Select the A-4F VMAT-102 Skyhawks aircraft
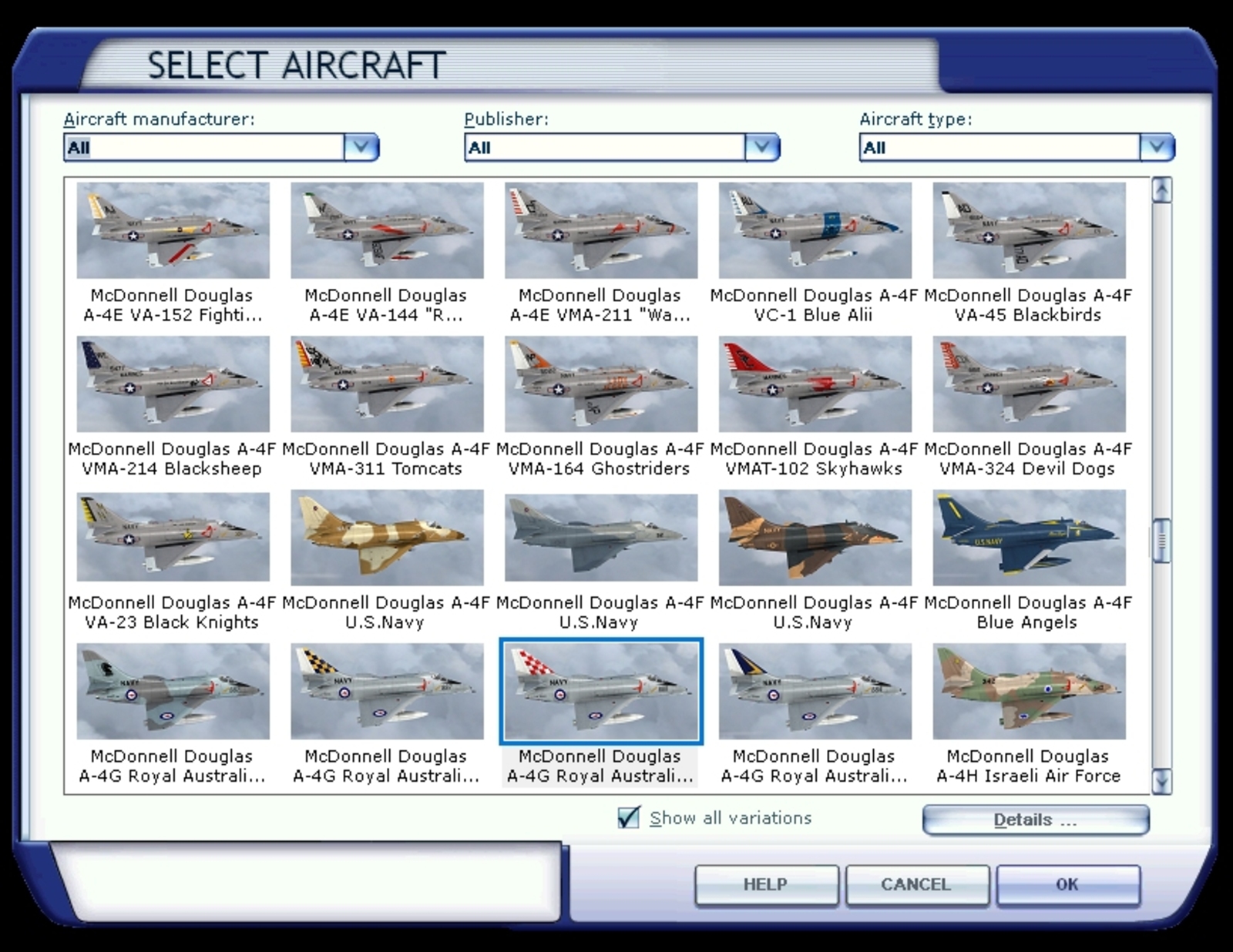Viewport: 1233px width, 952px height. click(815, 384)
